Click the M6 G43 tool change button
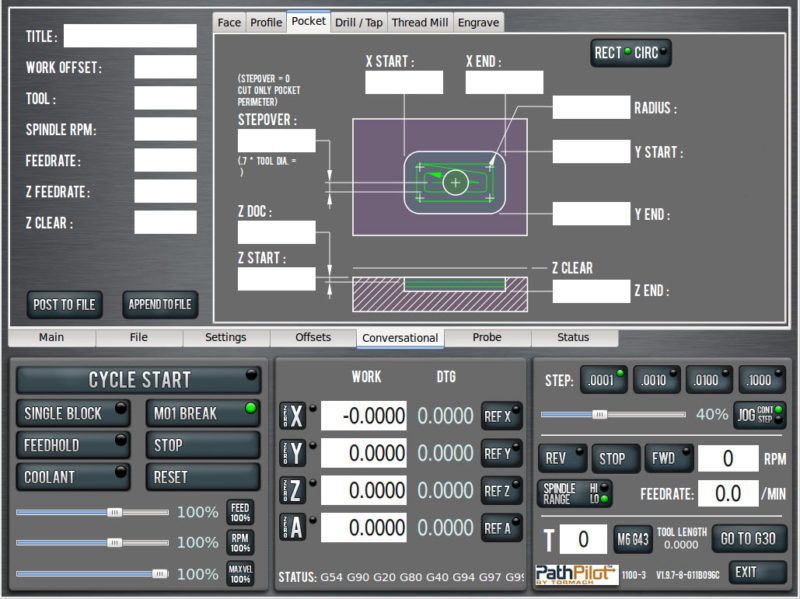This screenshot has width=800, height=599. click(x=631, y=539)
